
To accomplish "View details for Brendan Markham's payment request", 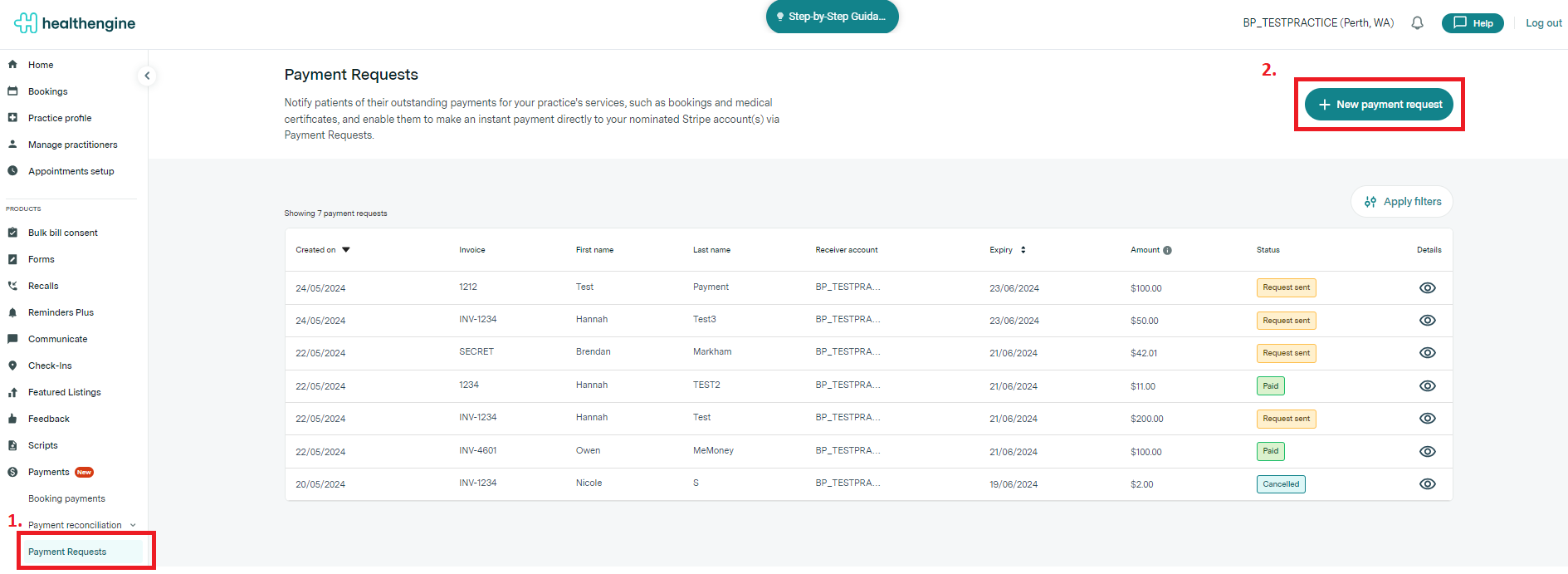I will (1427, 353).
